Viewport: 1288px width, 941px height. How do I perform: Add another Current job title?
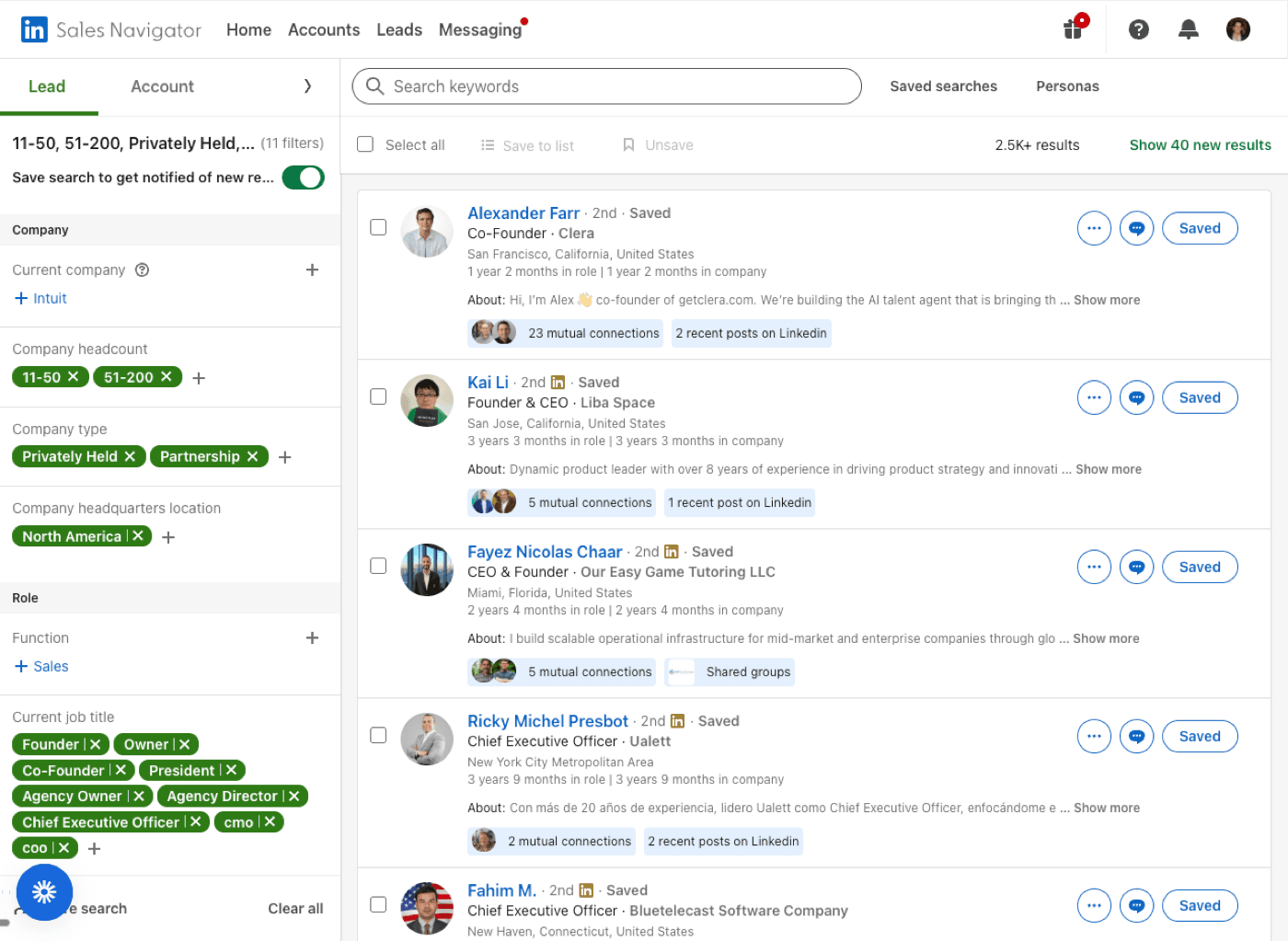(94, 848)
